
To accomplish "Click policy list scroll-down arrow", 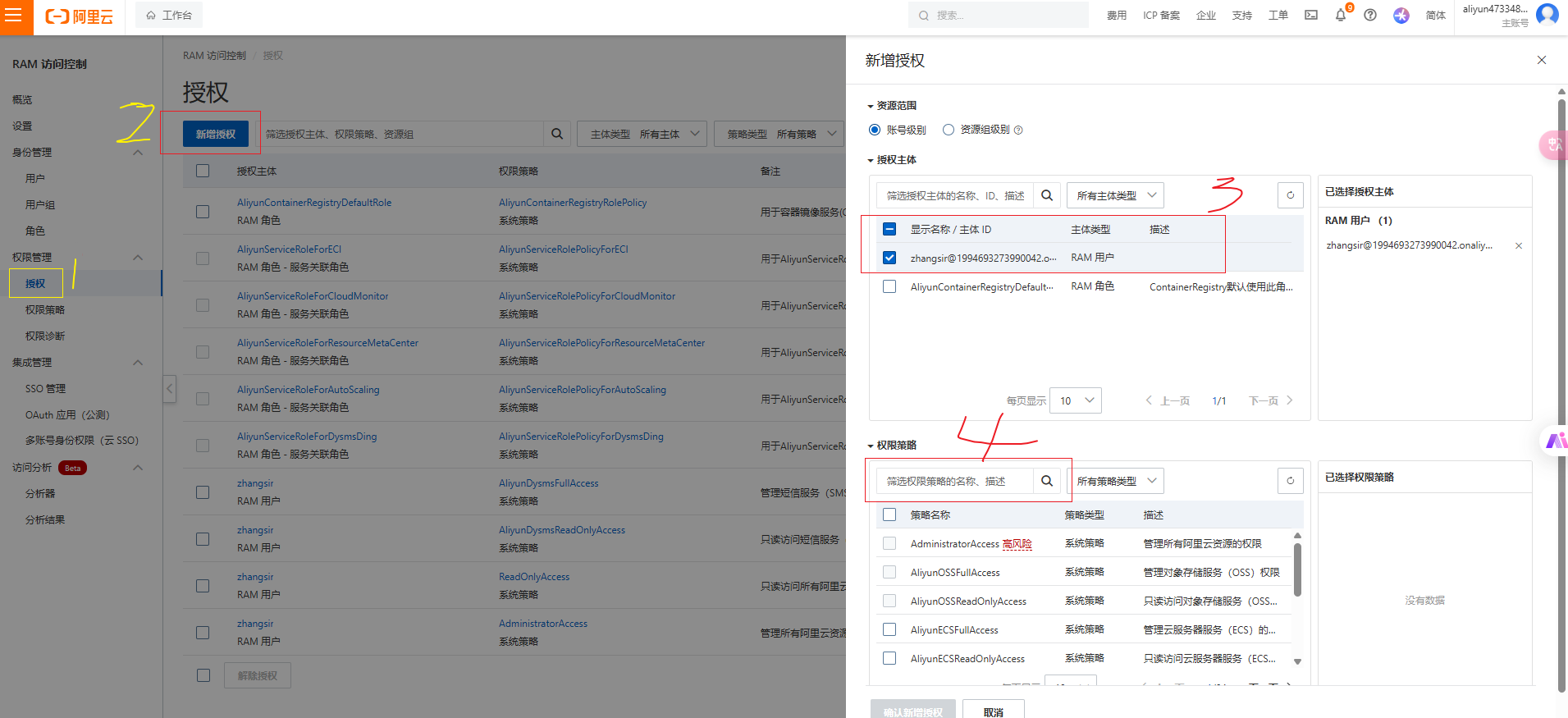I will 1297,661.
